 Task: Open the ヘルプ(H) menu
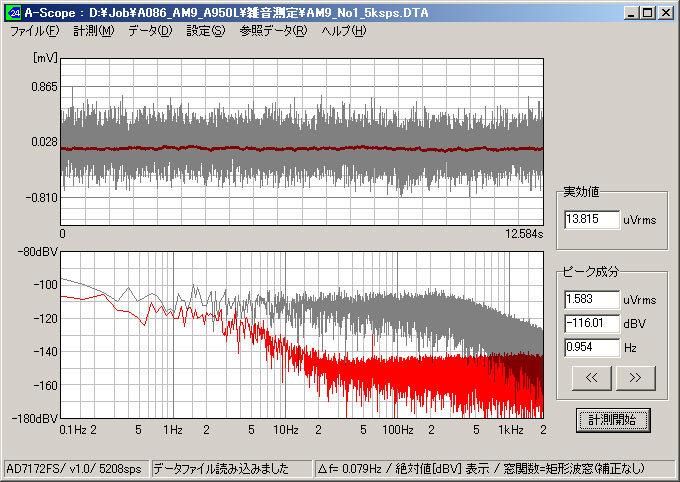pyautogui.click(x=343, y=31)
